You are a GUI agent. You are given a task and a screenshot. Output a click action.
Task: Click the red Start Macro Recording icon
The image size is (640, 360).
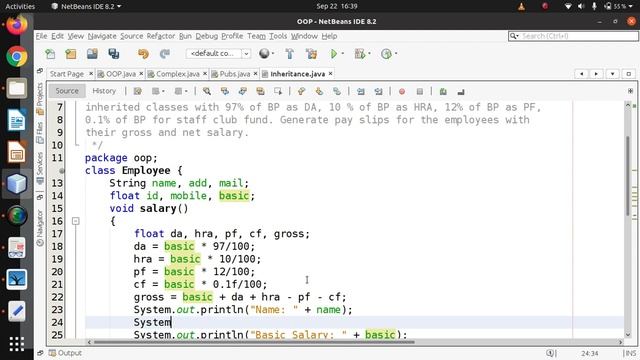(402, 91)
